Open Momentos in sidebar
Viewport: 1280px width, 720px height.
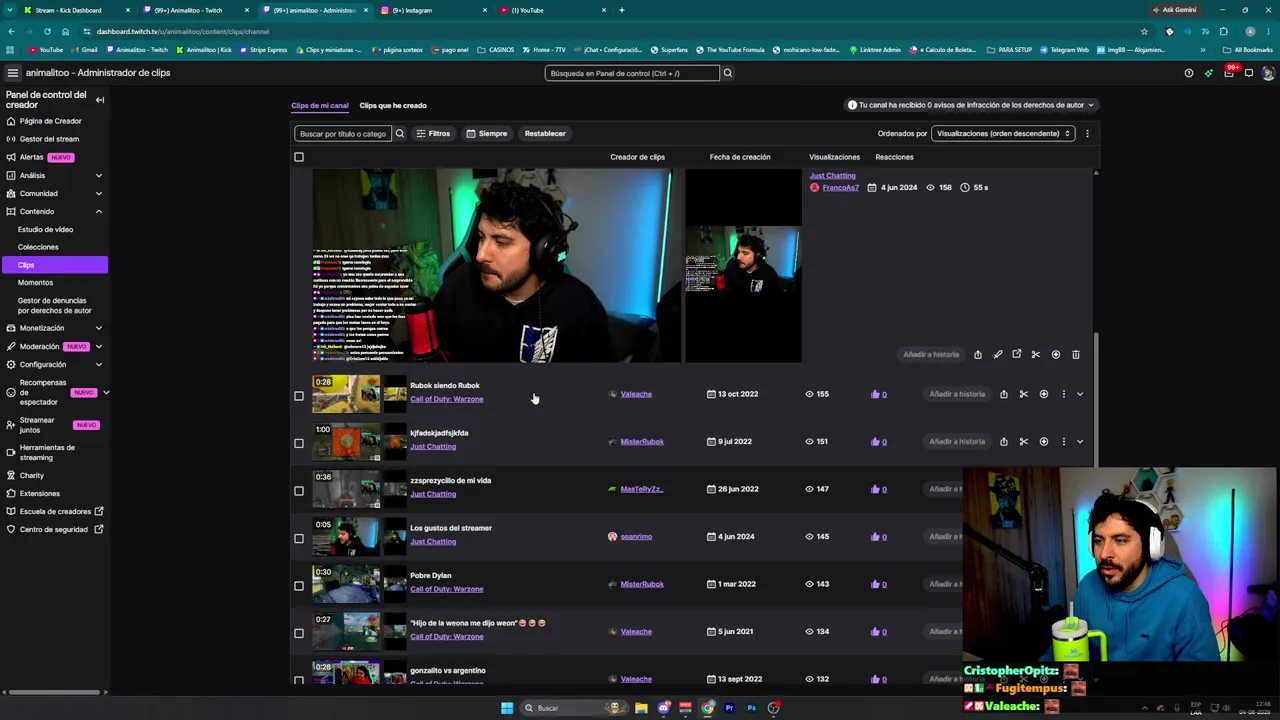[35, 282]
